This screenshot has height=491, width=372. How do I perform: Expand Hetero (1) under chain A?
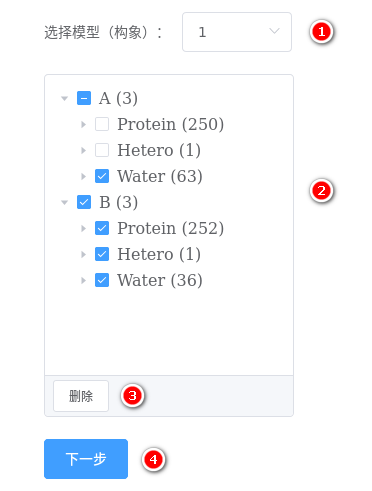[x=83, y=150]
